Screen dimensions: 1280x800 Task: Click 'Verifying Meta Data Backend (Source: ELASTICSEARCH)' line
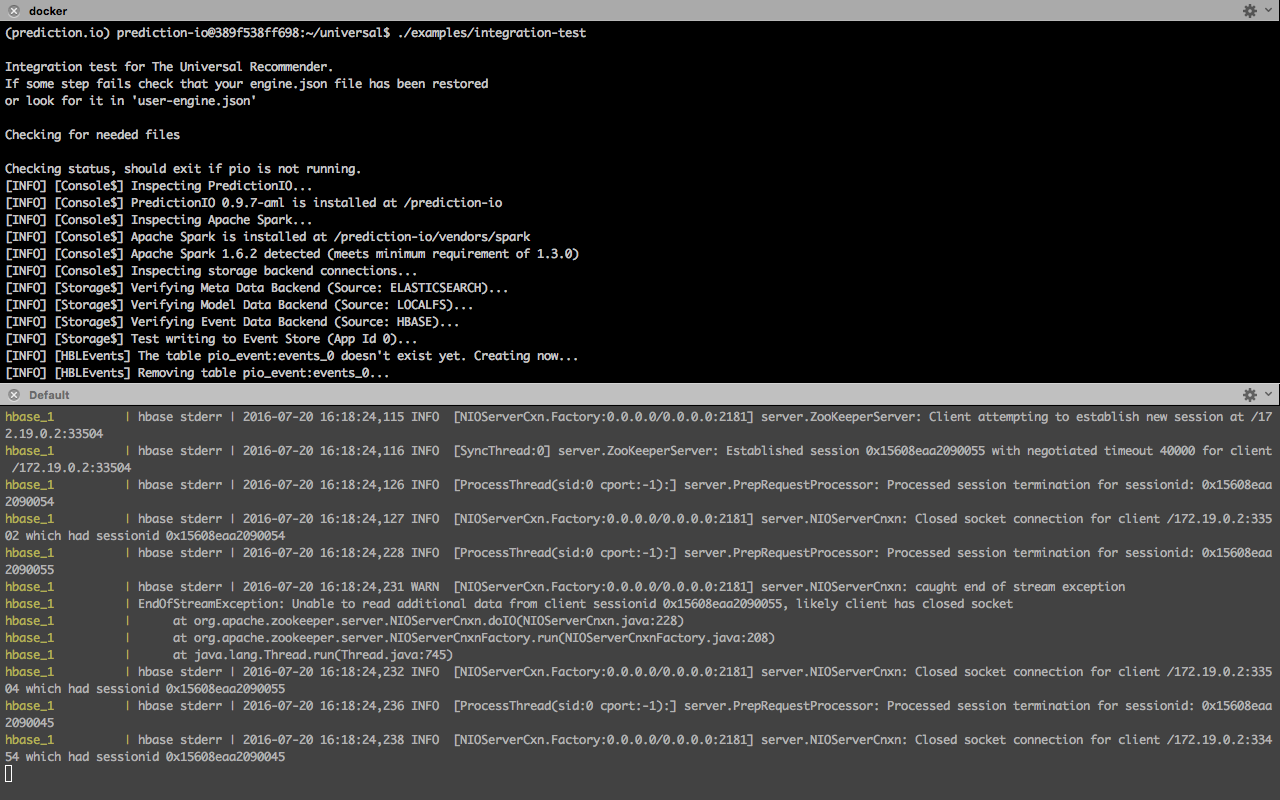[257, 288]
